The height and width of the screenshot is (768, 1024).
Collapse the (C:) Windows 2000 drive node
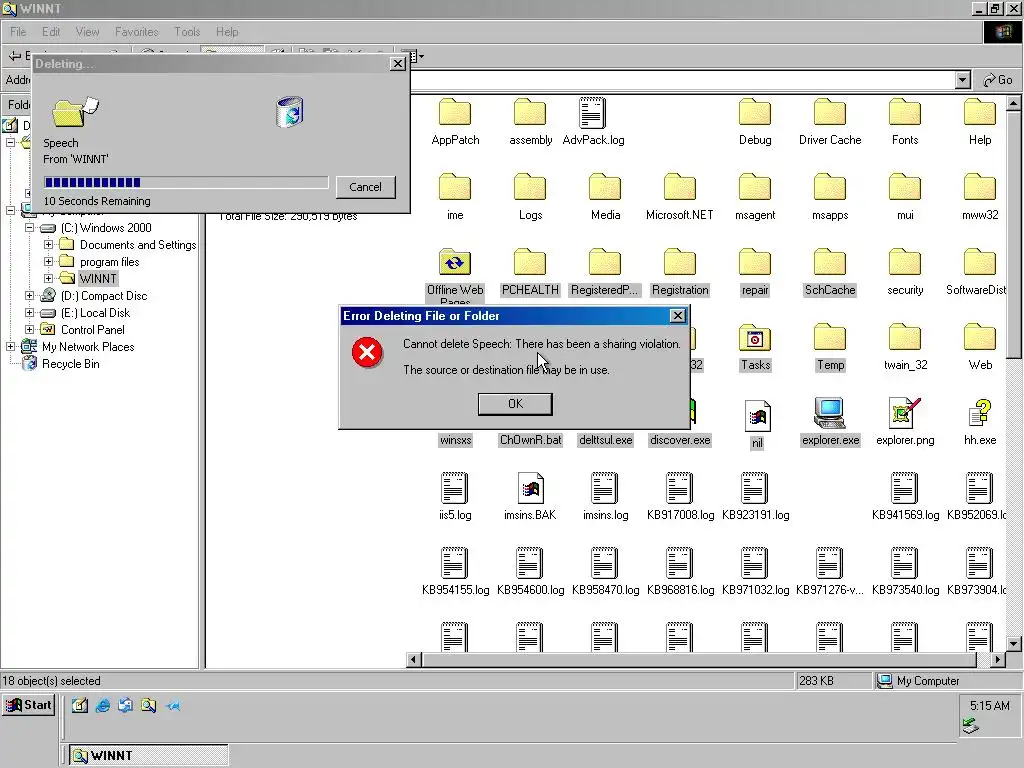tap(29, 227)
